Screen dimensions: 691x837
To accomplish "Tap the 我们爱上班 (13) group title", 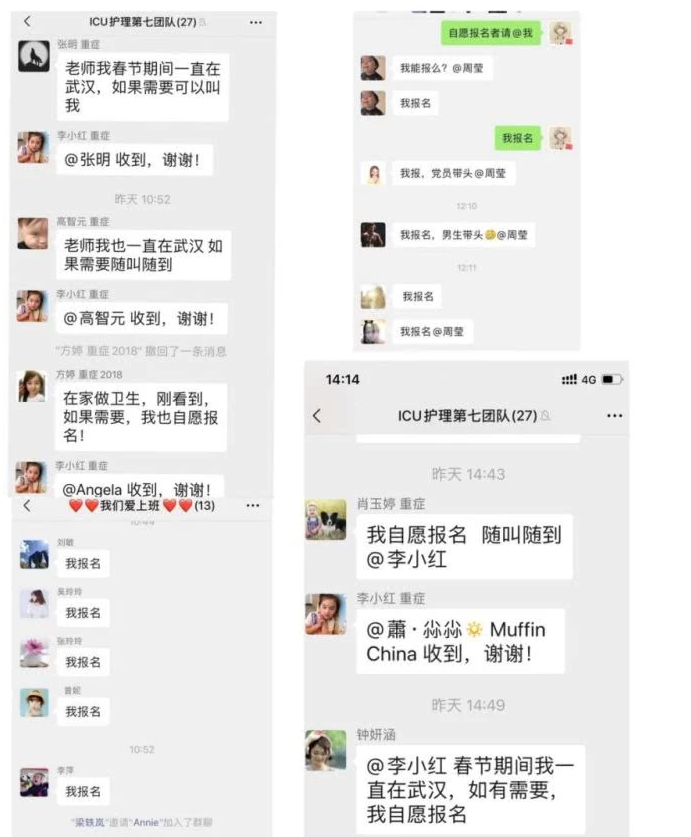I will click(x=142, y=506).
